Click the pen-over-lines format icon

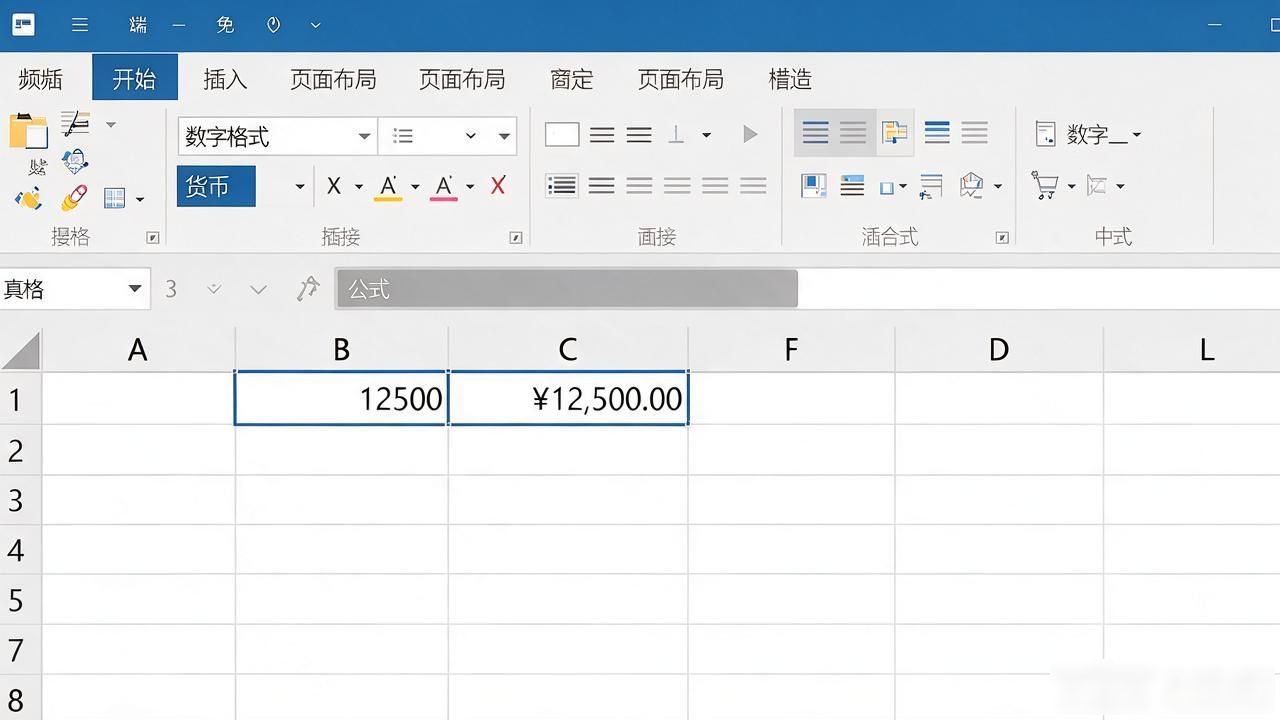pos(75,124)
